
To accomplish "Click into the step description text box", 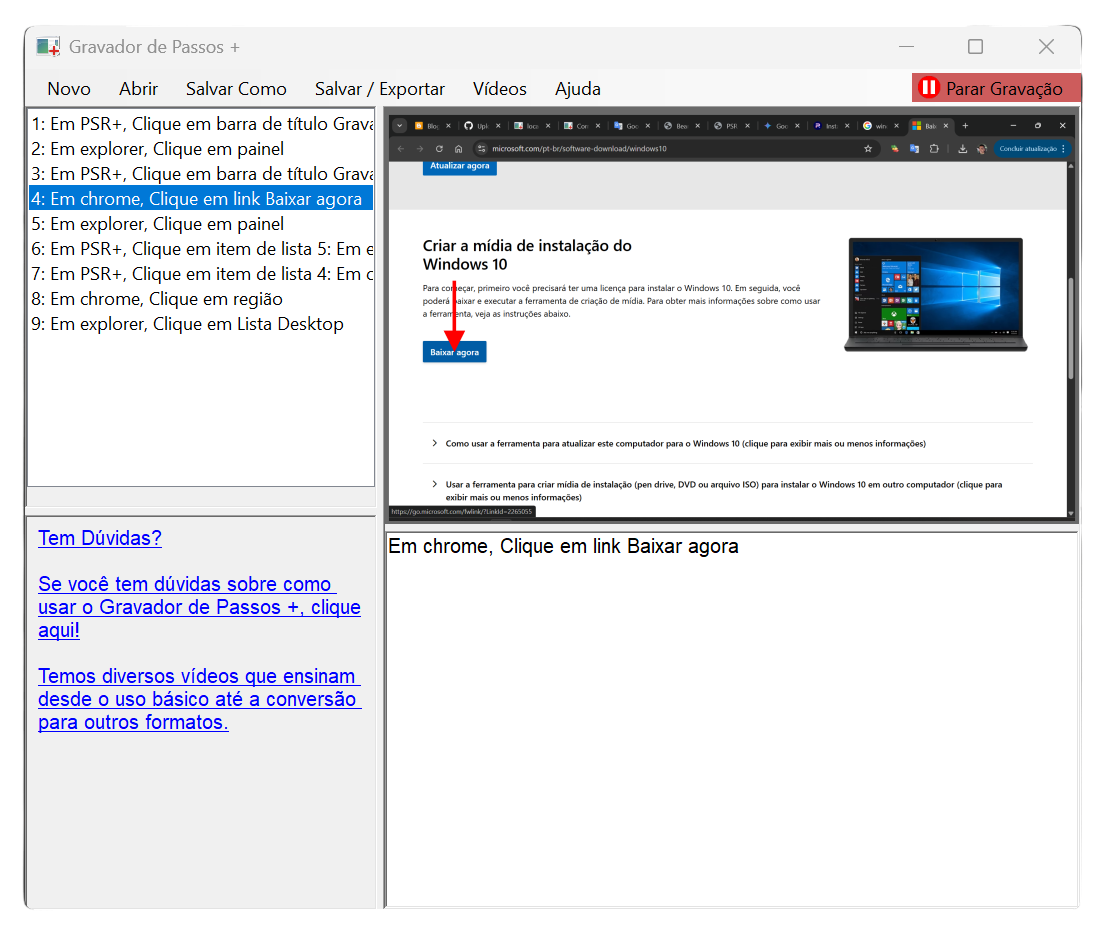I will point(732,720).
